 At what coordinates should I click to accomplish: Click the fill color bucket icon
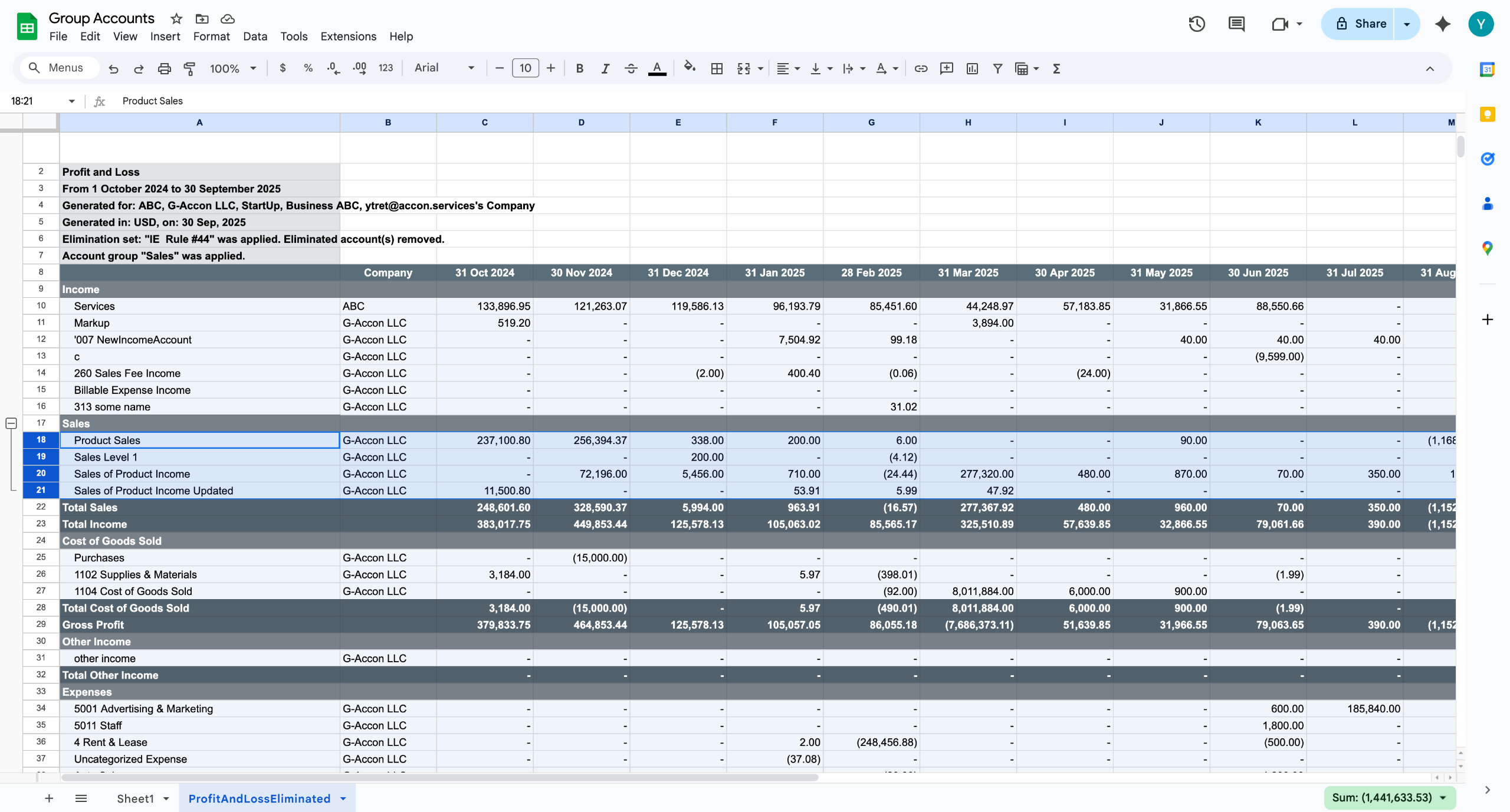click(x=689, y=67)
